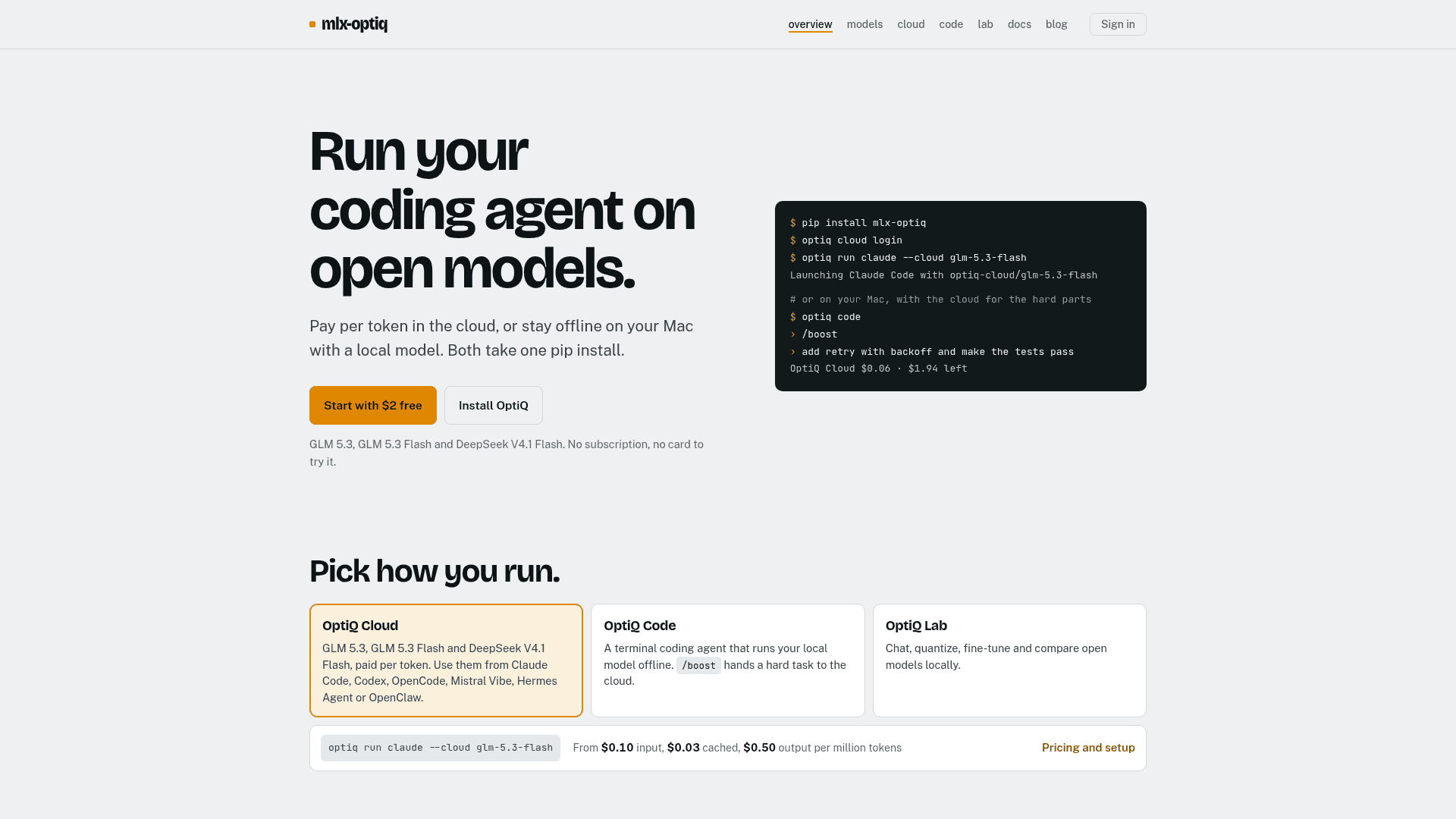The image size is (1456, 819).
Task: Click the '$0.10' input price text
Action: coord(617,748)
